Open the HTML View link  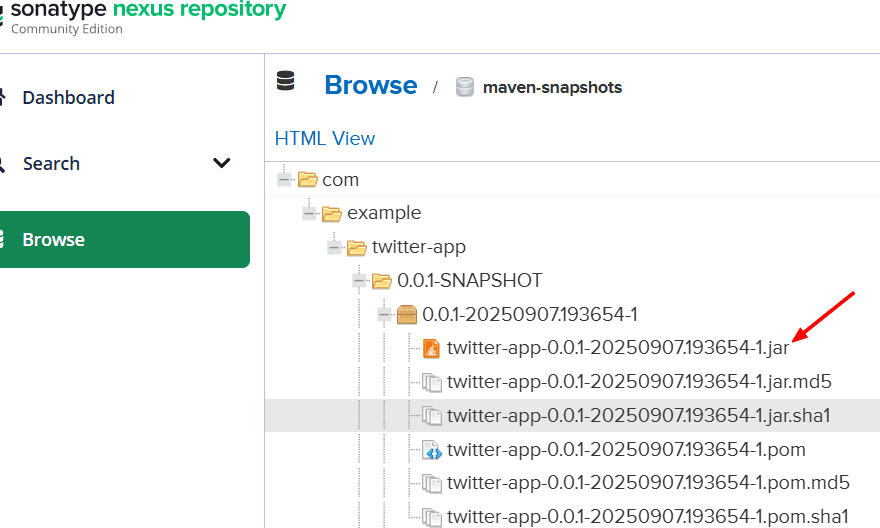325,139
